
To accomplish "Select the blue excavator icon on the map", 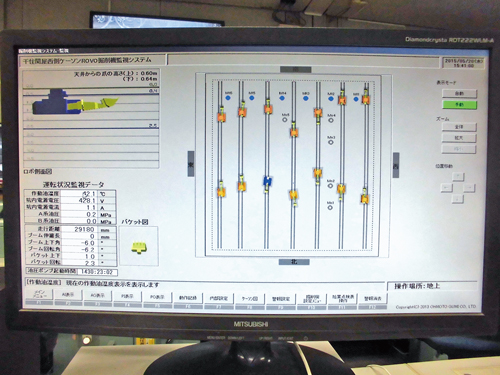I will coord(268,182).
